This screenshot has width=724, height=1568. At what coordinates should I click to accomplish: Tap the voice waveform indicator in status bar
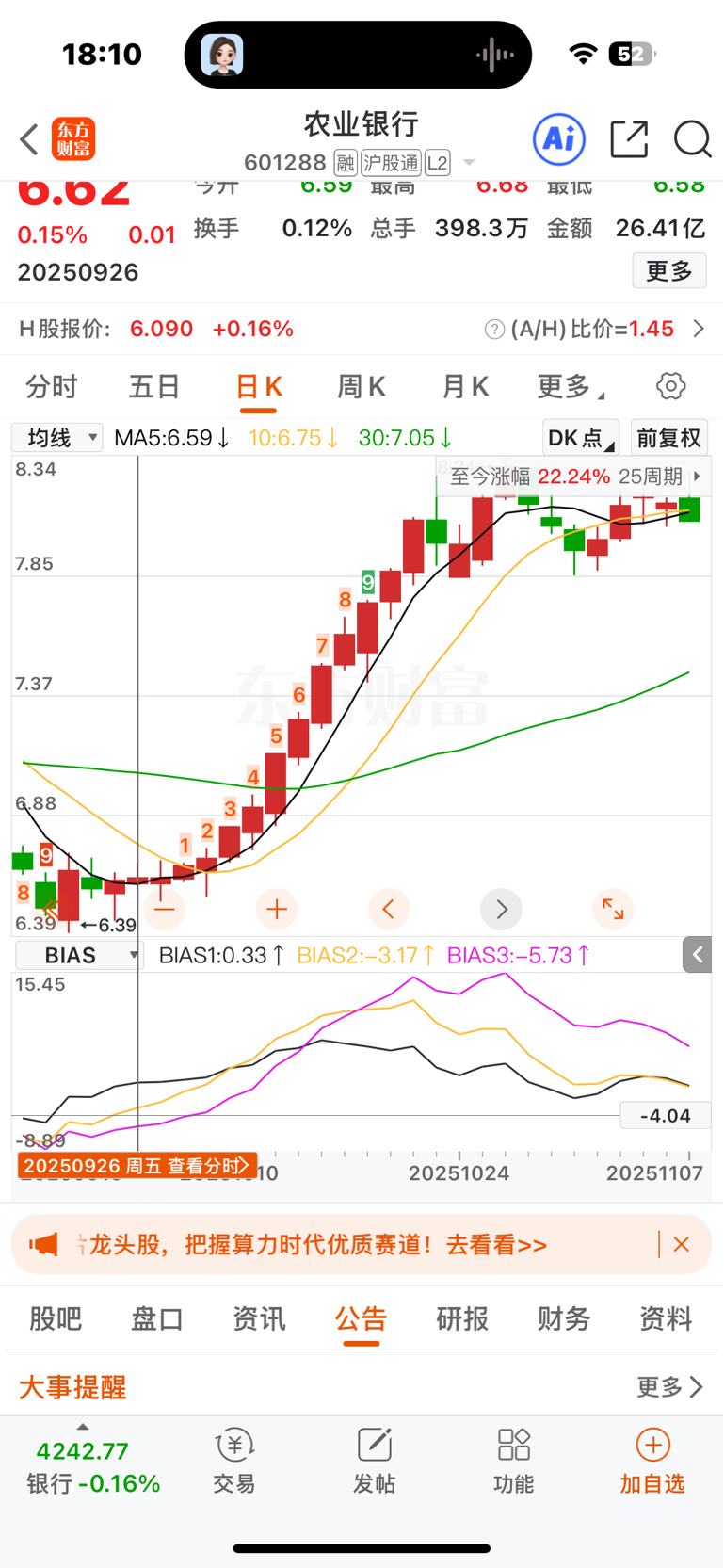tap(495, 55)
